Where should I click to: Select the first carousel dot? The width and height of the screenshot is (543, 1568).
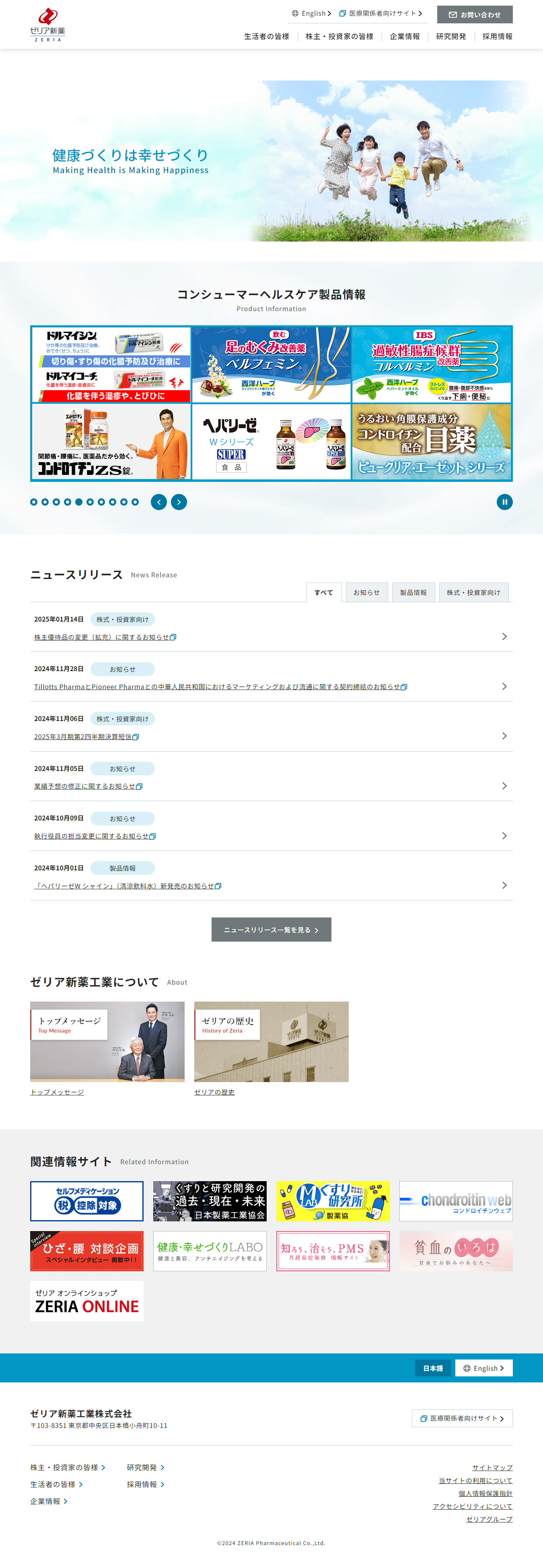point(34,502)
